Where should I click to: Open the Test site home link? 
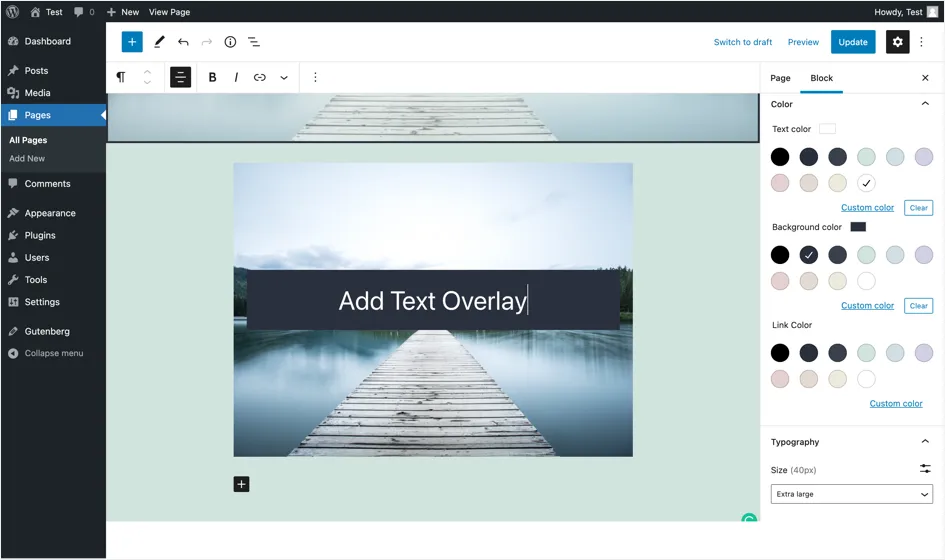[46, 11]
